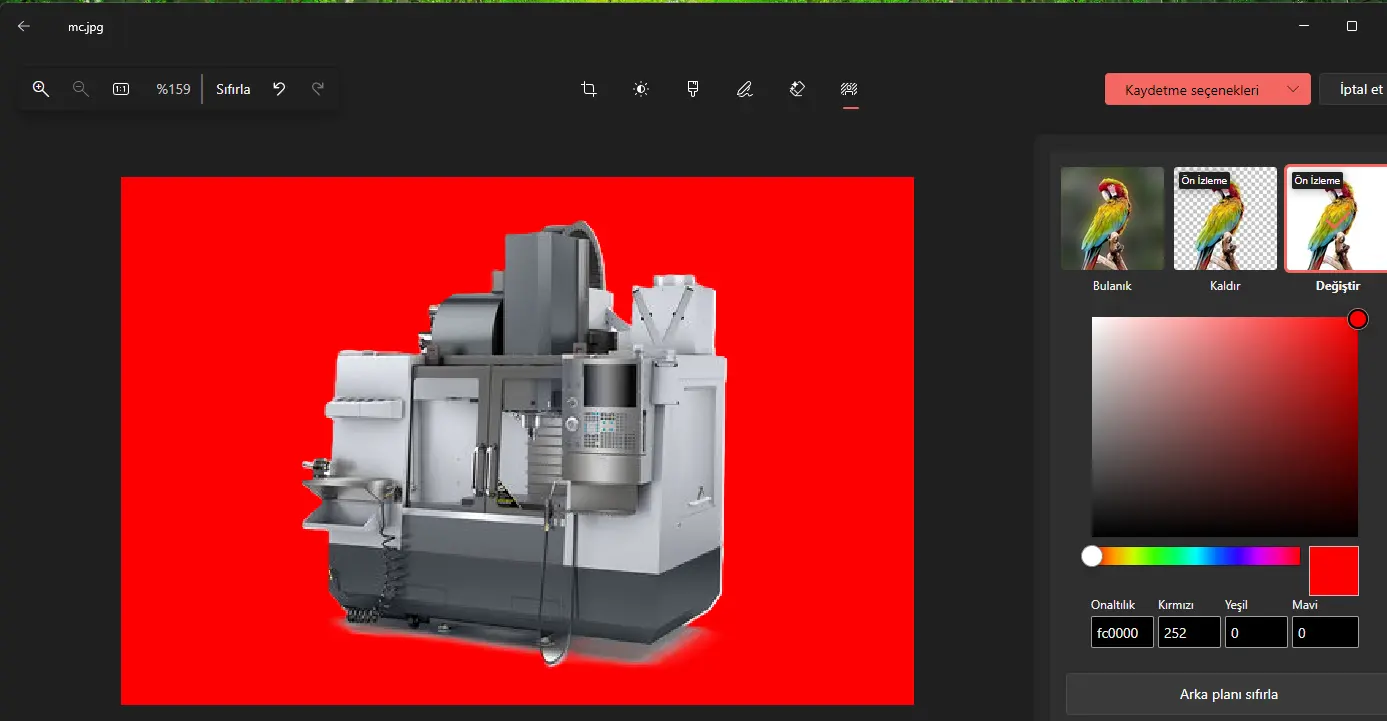This screenshot has height=721, width=1387.
Task: Open the filter tool icon
Action: point(693,89)
